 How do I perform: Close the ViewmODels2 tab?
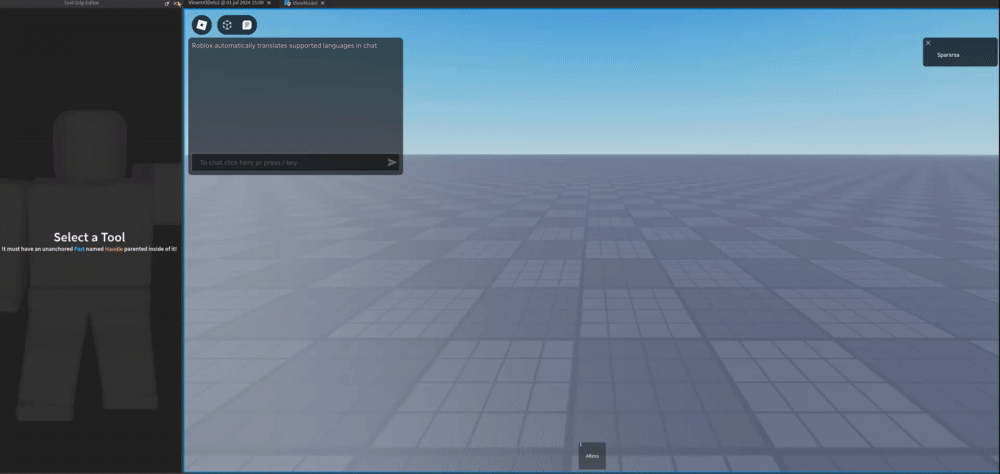coord(268,3)
